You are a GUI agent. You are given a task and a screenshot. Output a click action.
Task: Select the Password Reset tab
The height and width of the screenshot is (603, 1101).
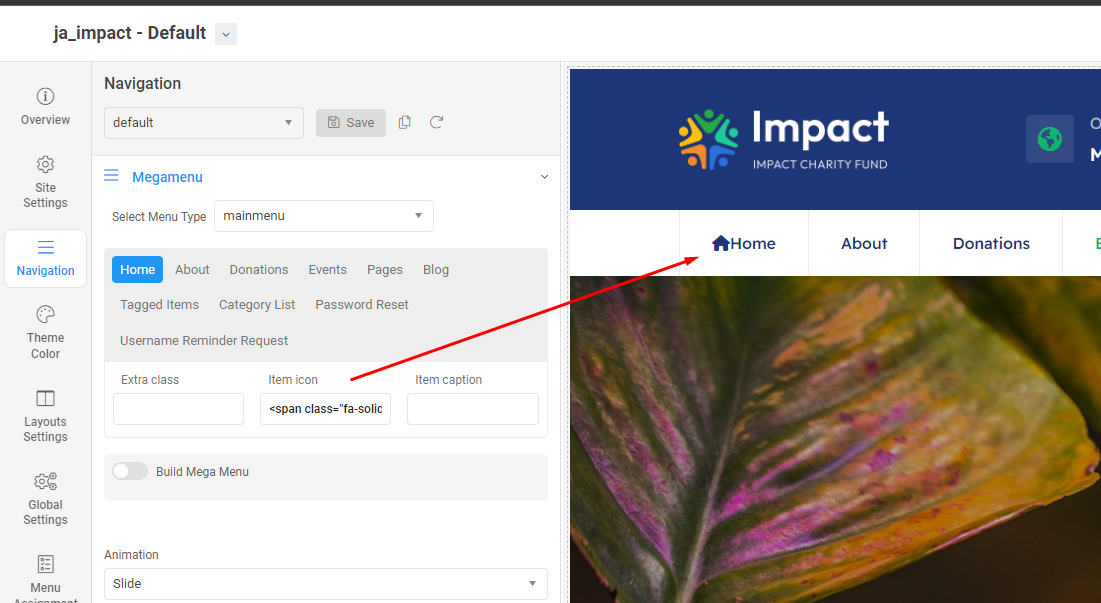coord(362,305)
